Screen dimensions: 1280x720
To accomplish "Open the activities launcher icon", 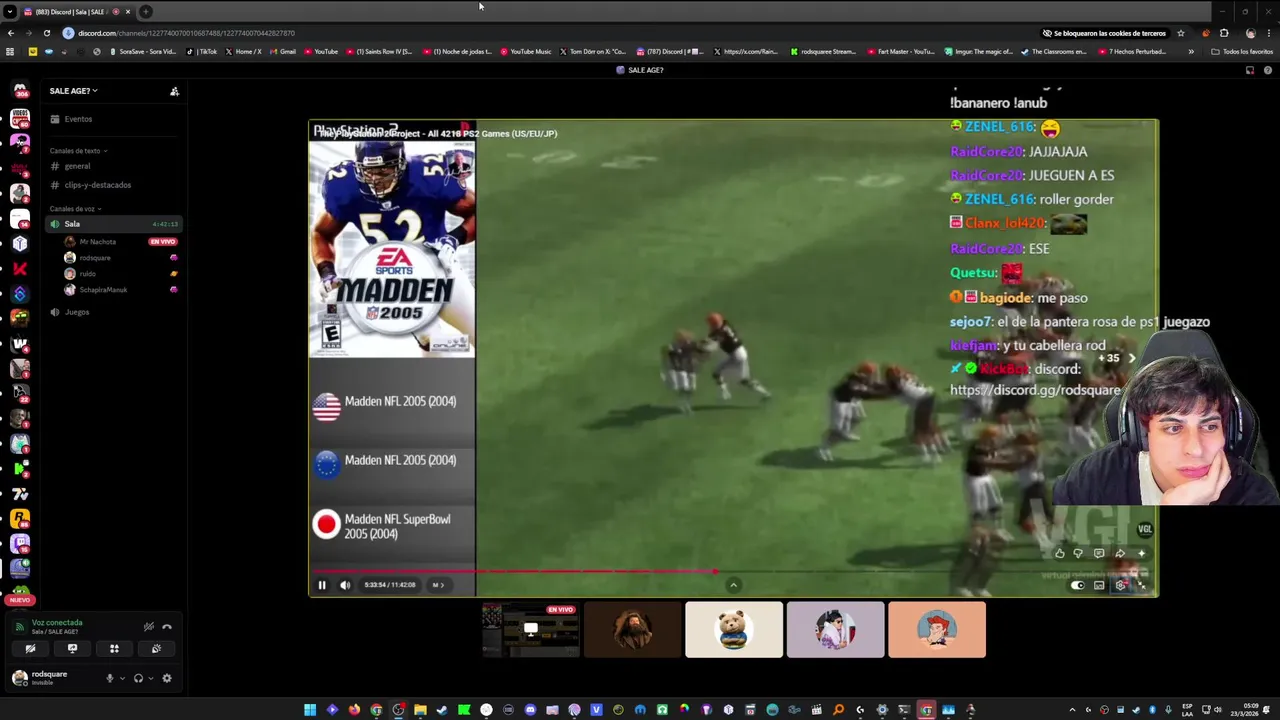I will 114,649.
